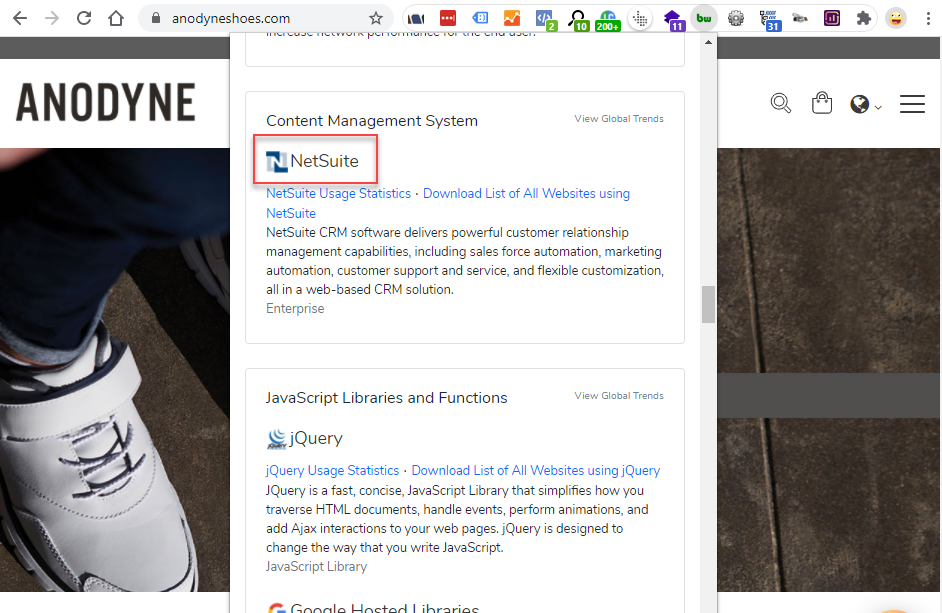
Task: Click View Global Trends for JavaScript Libraries
Action: (618, 396)
